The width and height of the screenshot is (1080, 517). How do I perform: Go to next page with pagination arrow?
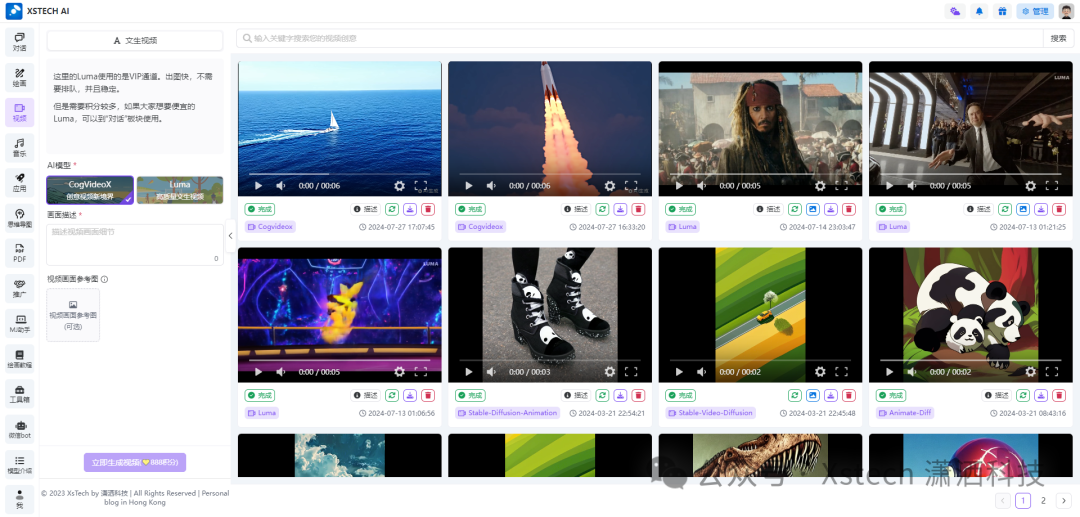click(x=1063, y=501)
